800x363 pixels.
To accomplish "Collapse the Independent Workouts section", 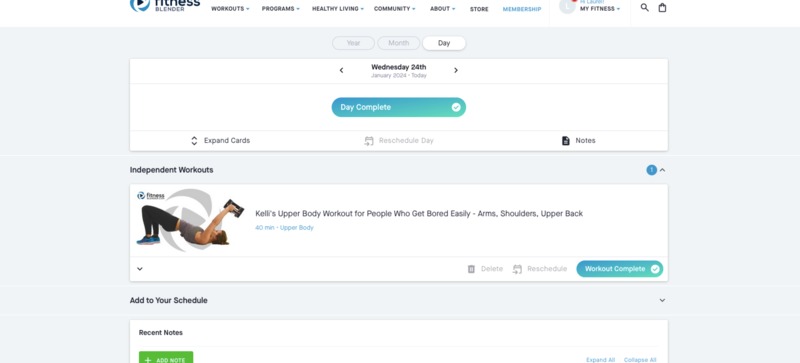I will [x=662, y=170].
